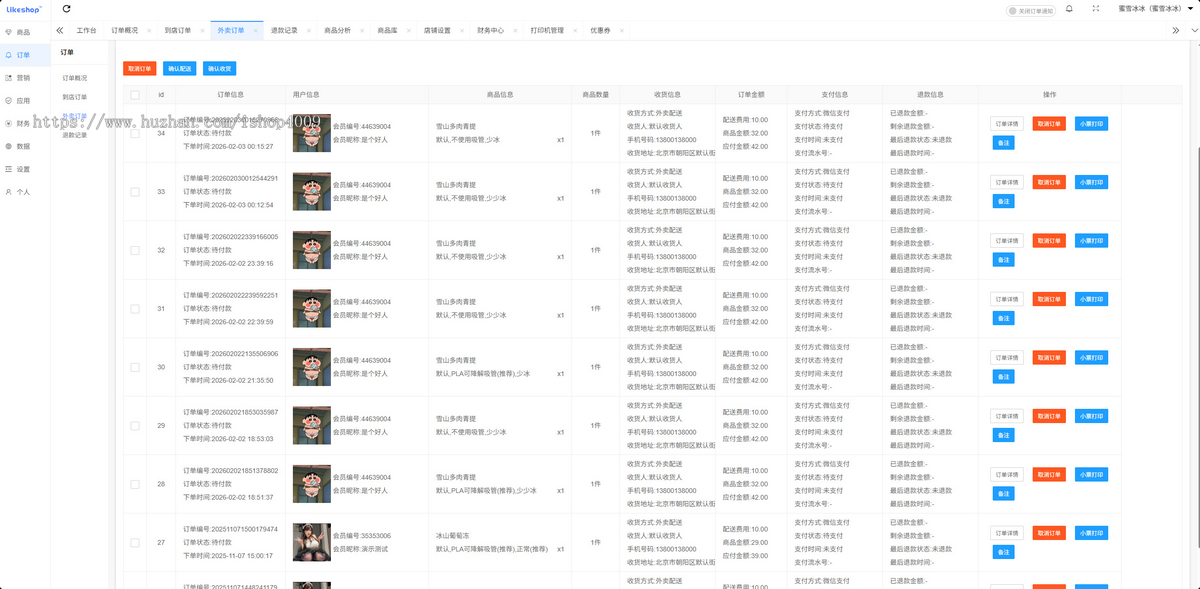Viewport: 1200px width, 589px height.
Task: Close the 财务中心 tab
Action: [514, 31]
